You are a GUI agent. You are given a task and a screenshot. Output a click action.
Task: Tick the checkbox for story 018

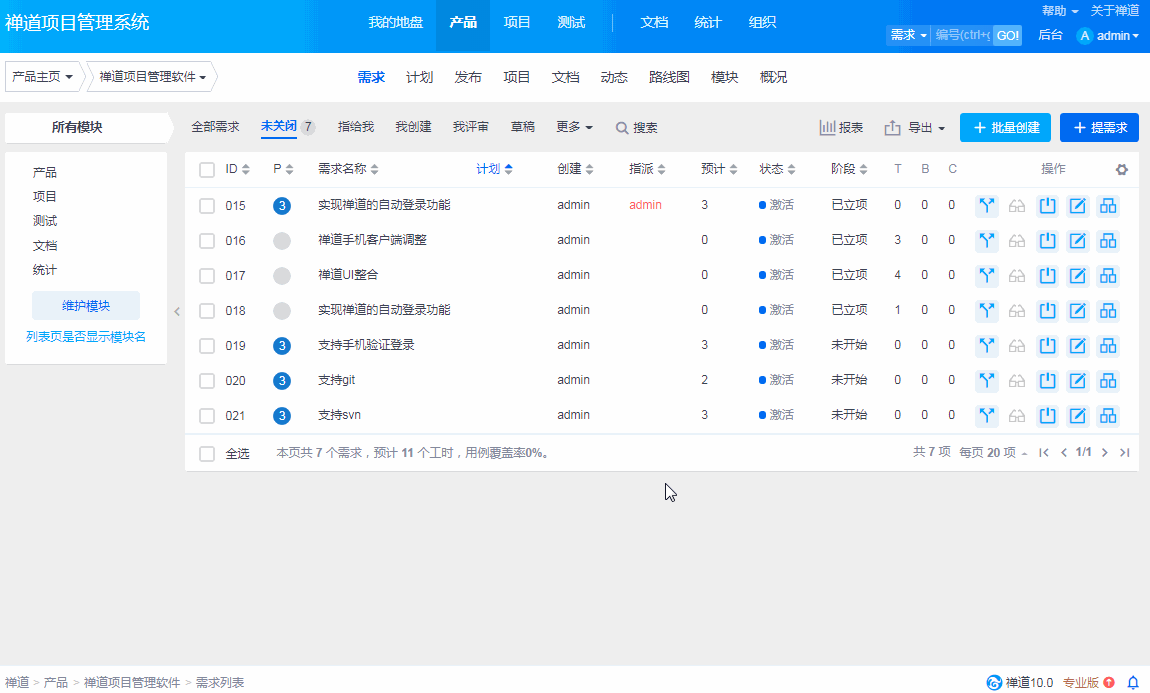click(207, 311)
